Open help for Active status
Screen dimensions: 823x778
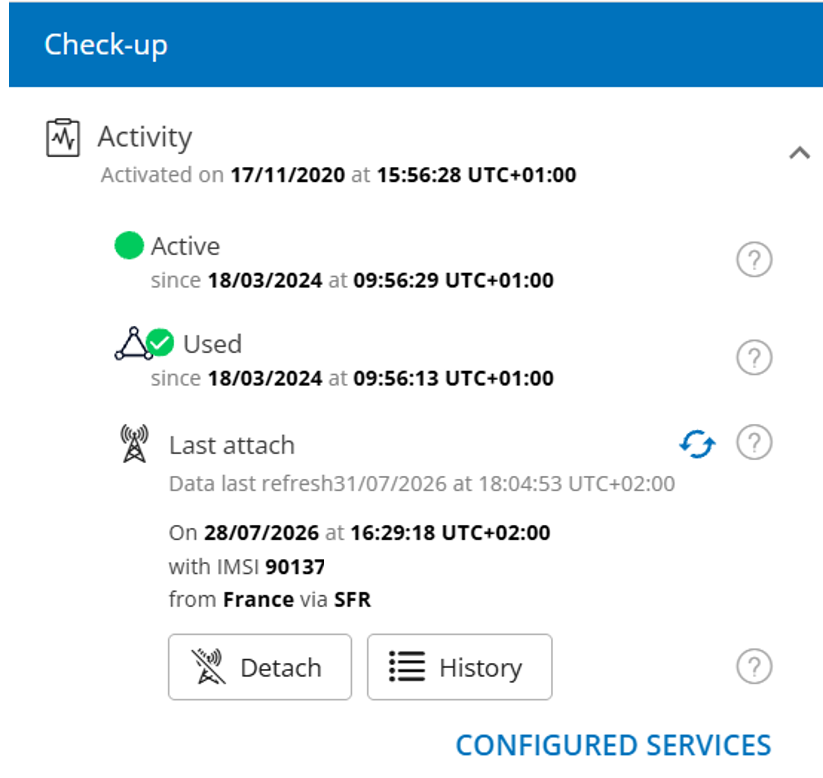coord(754,259)
